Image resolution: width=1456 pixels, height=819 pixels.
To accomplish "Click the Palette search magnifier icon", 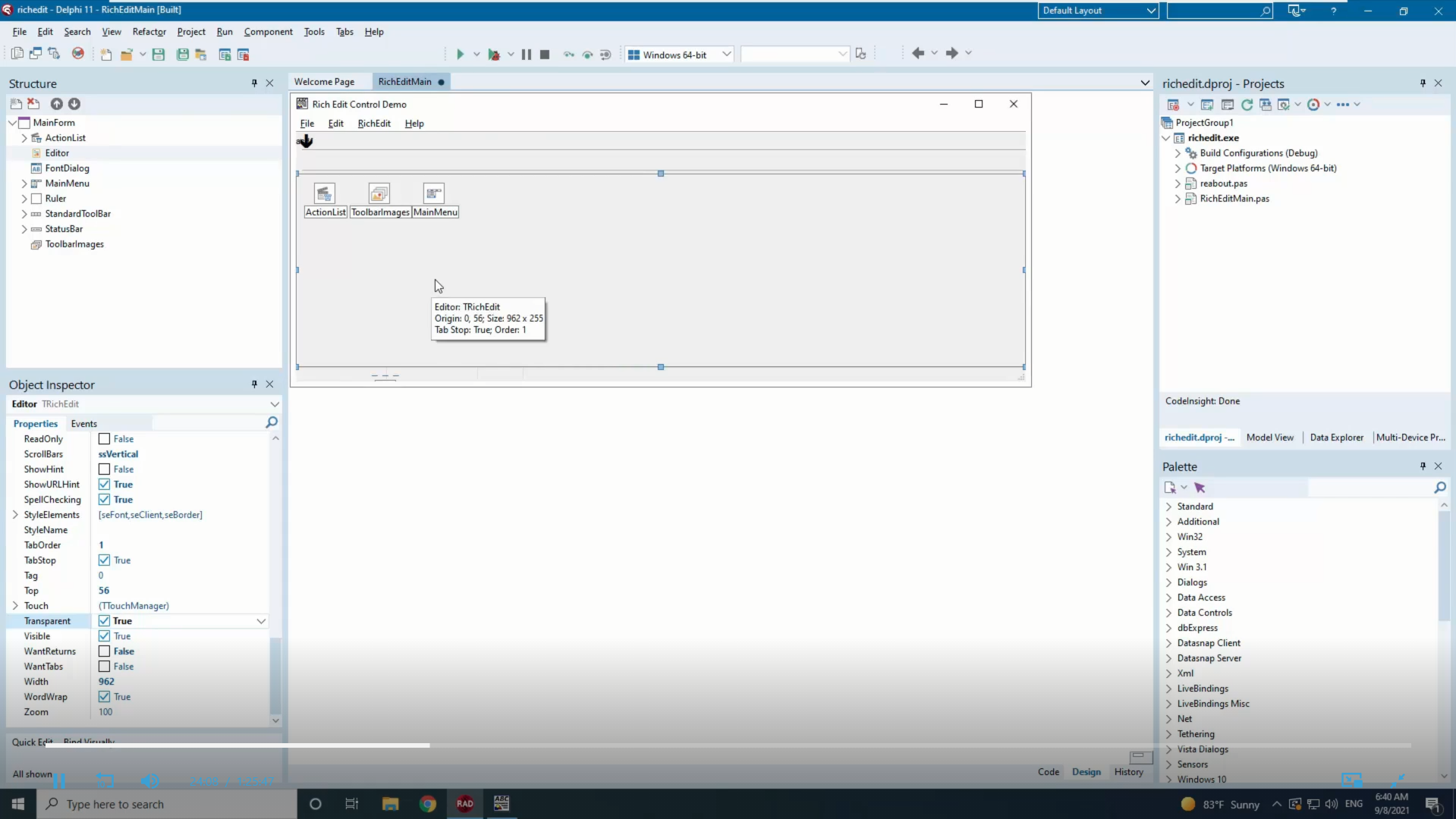I will (1440, 488).
